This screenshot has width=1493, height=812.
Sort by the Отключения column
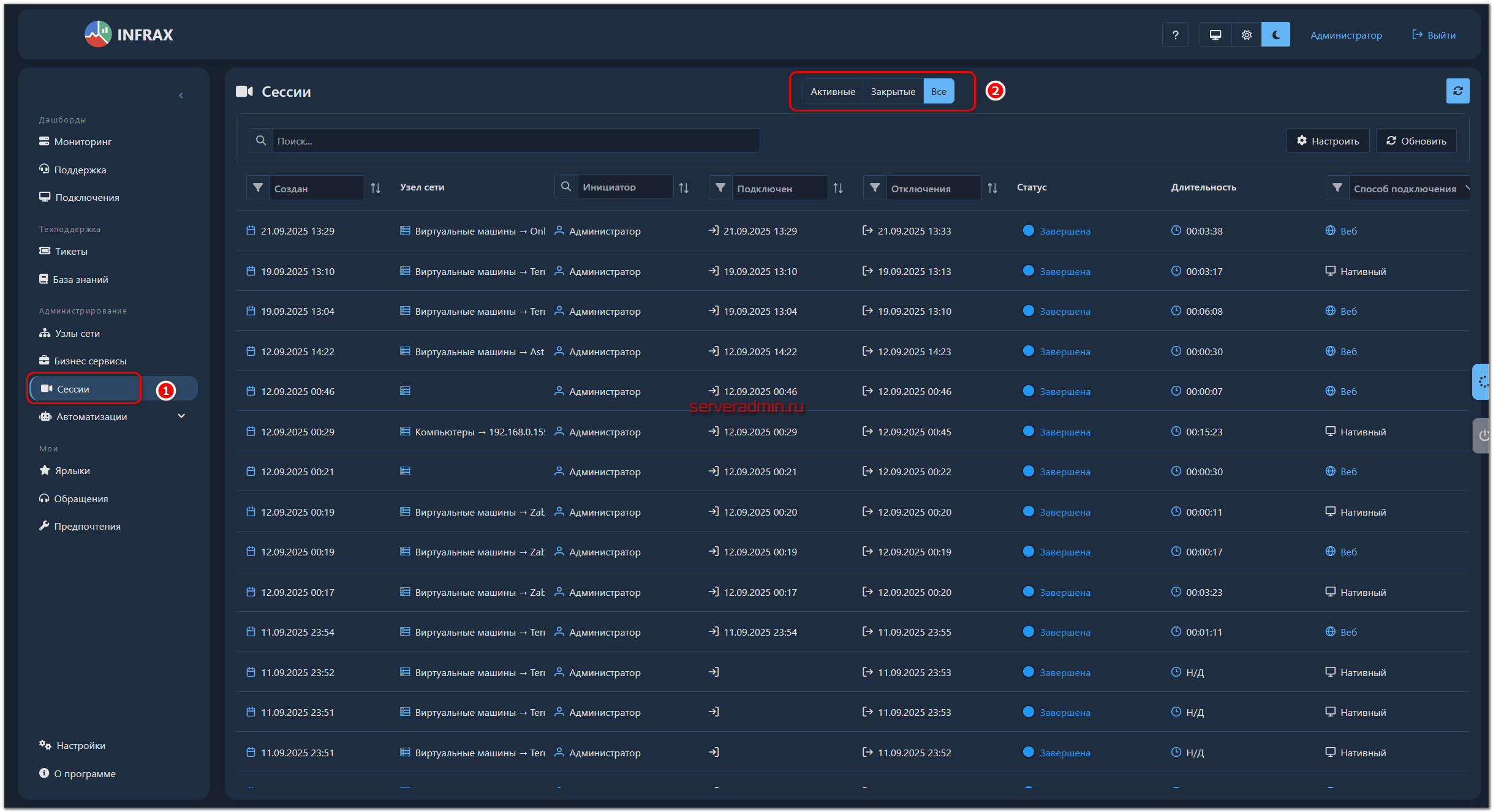(992, 188)
